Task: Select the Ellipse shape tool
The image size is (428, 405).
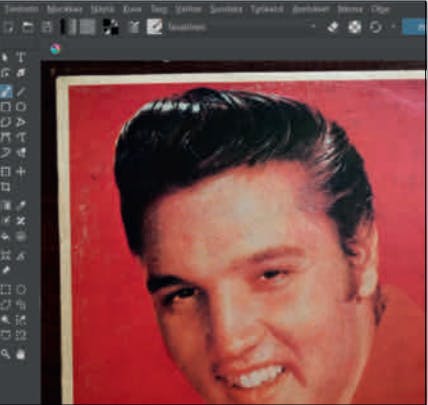Action: click(x=21, y=107)
